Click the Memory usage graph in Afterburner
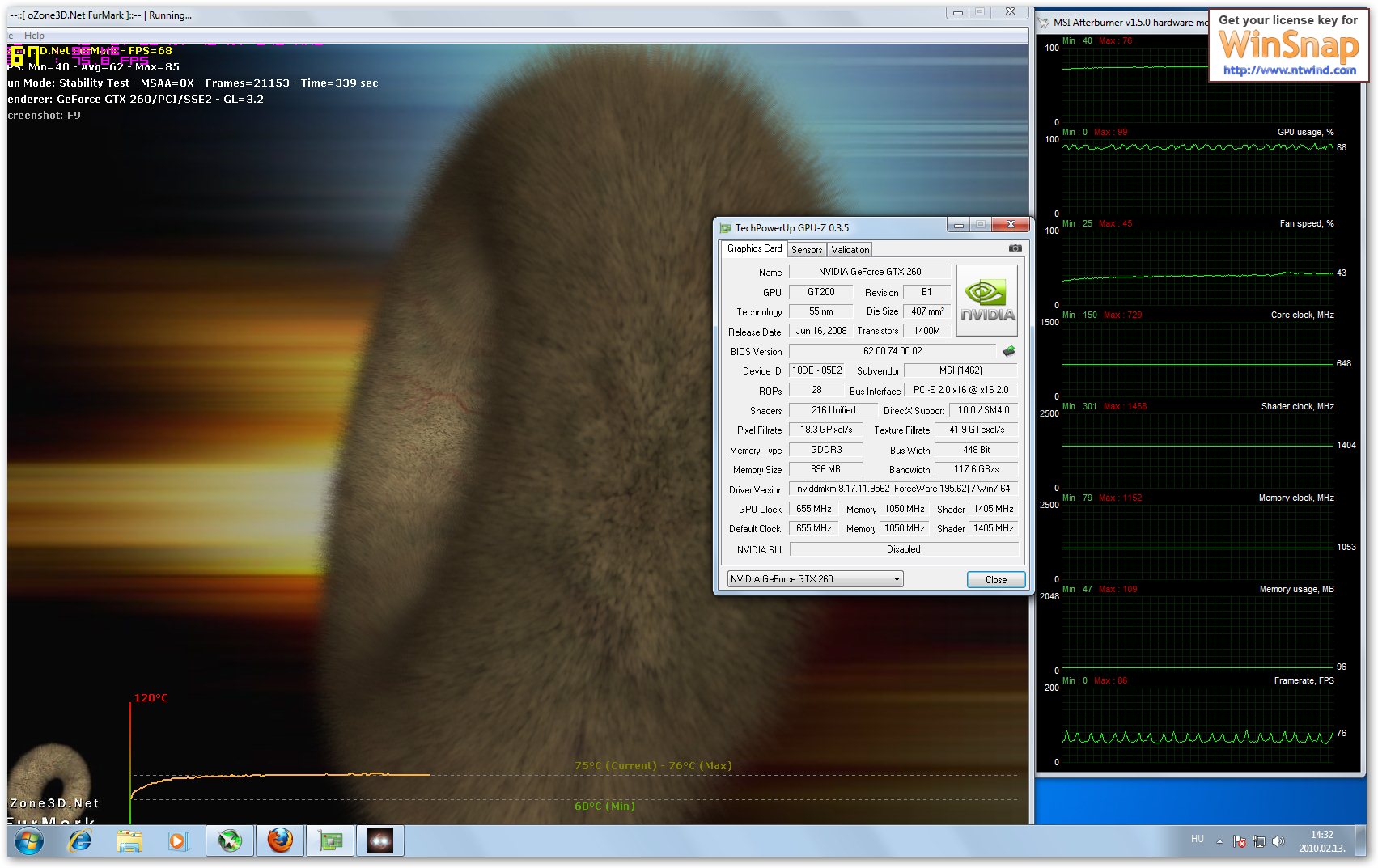This screenshot has height=868, width=1378. tap(1198, 633)
